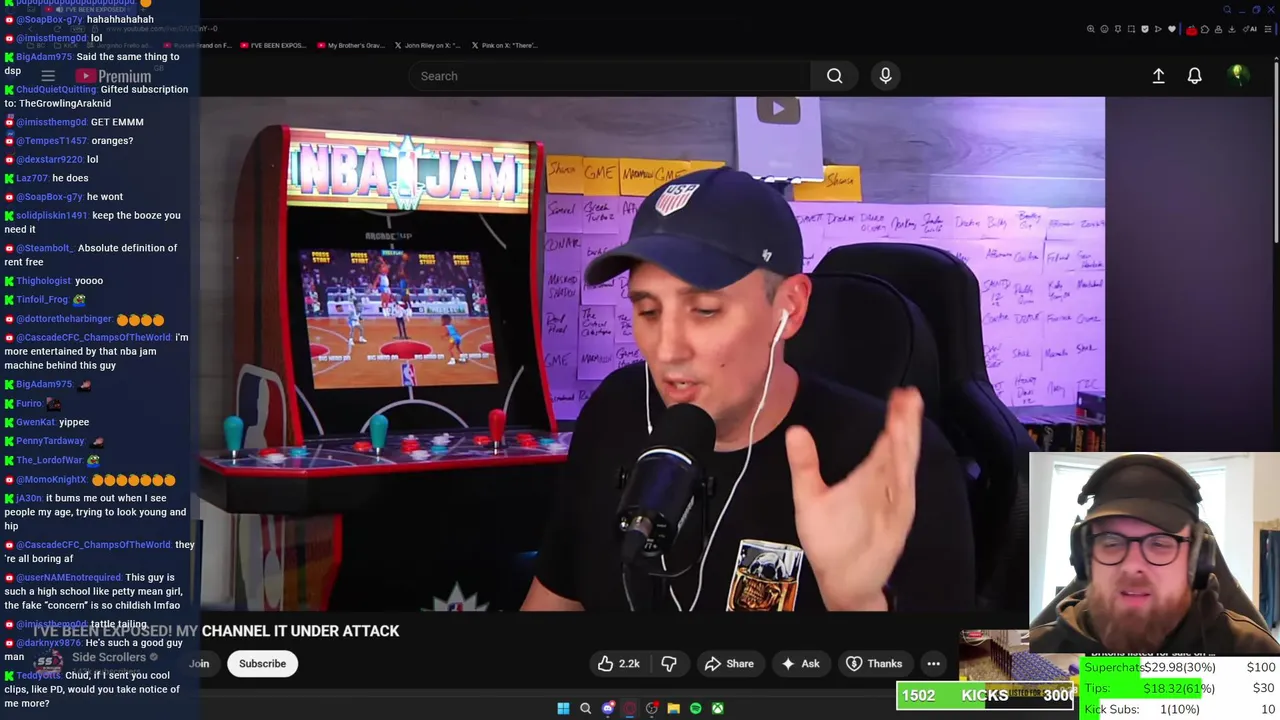Like the video with 2.2k likes

click(618, 664)
